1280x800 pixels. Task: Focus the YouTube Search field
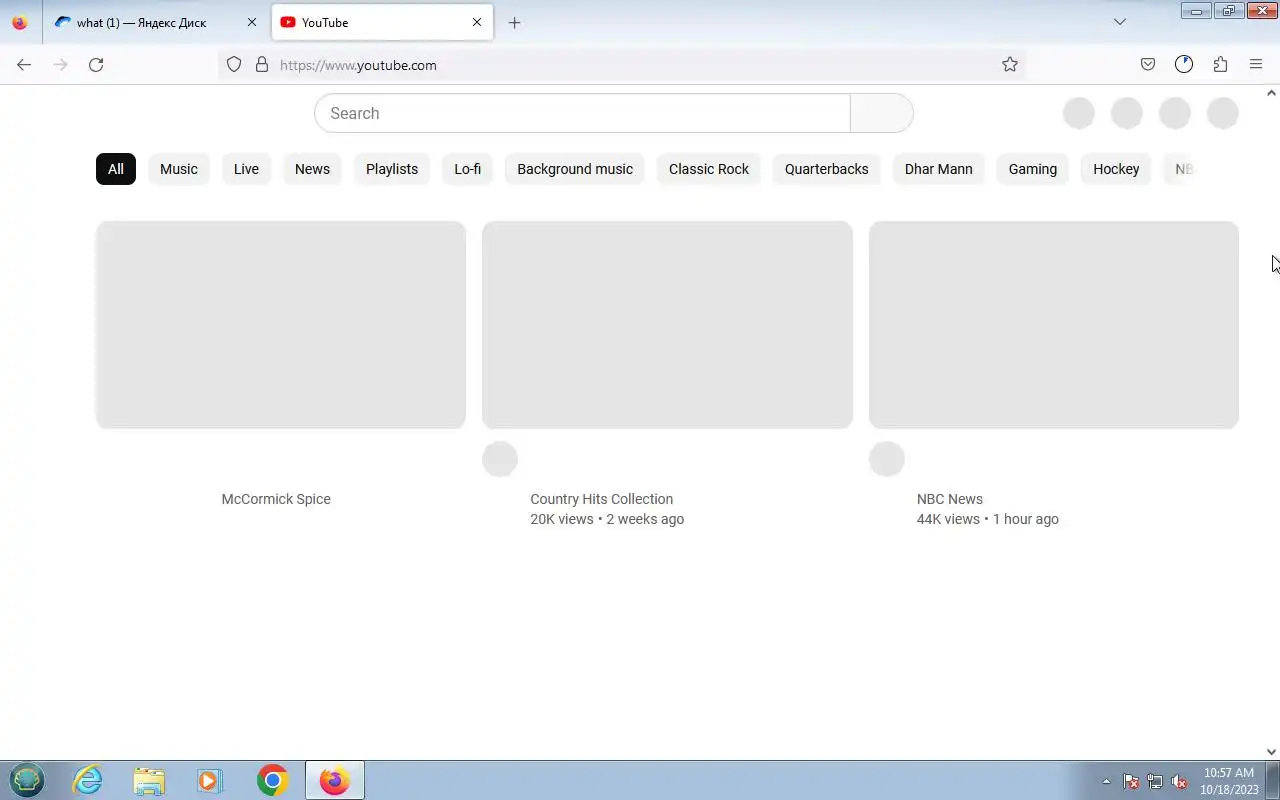point(582,113)
